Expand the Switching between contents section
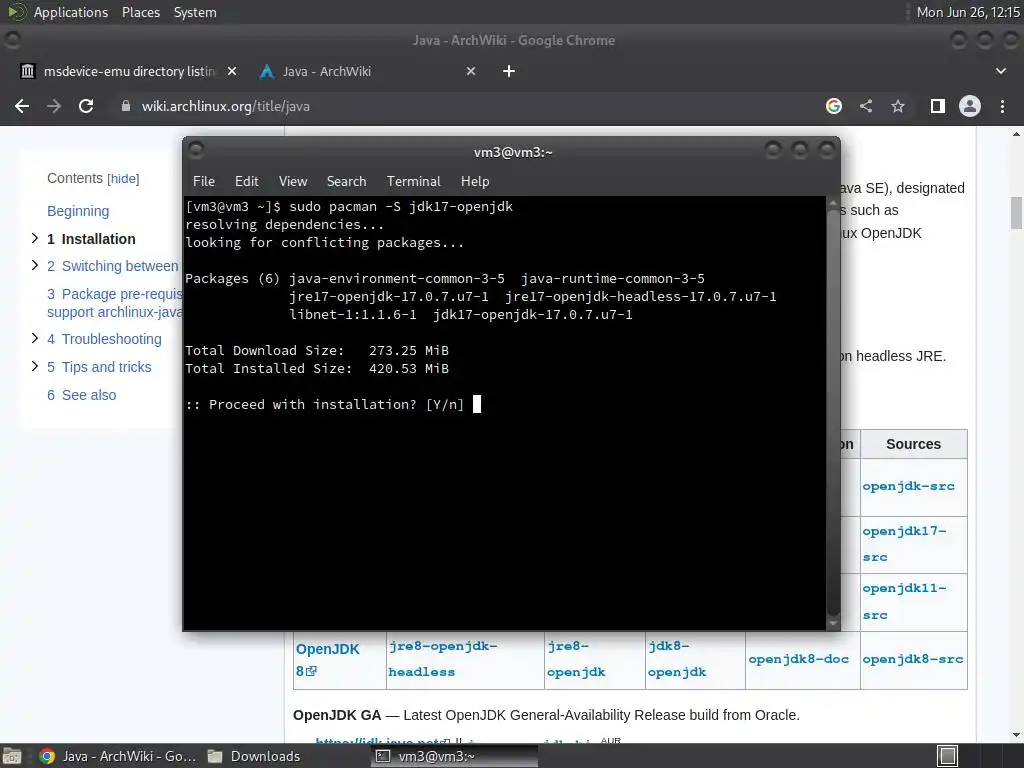This screenshot has width=1024, height=768. pyautogui.click(x=35, y=265)
